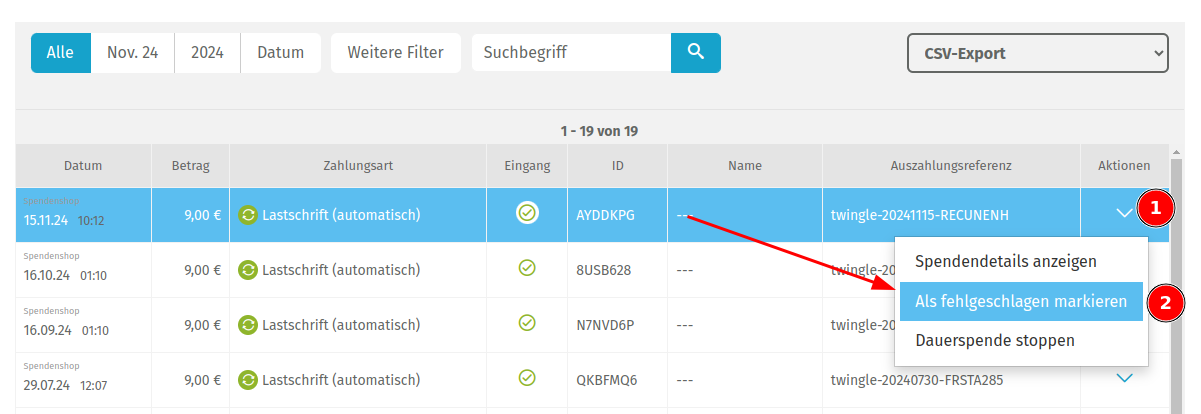
Task: Collapse actions chevron for AYDDKPG row
Action: [x=1125, y=212]
